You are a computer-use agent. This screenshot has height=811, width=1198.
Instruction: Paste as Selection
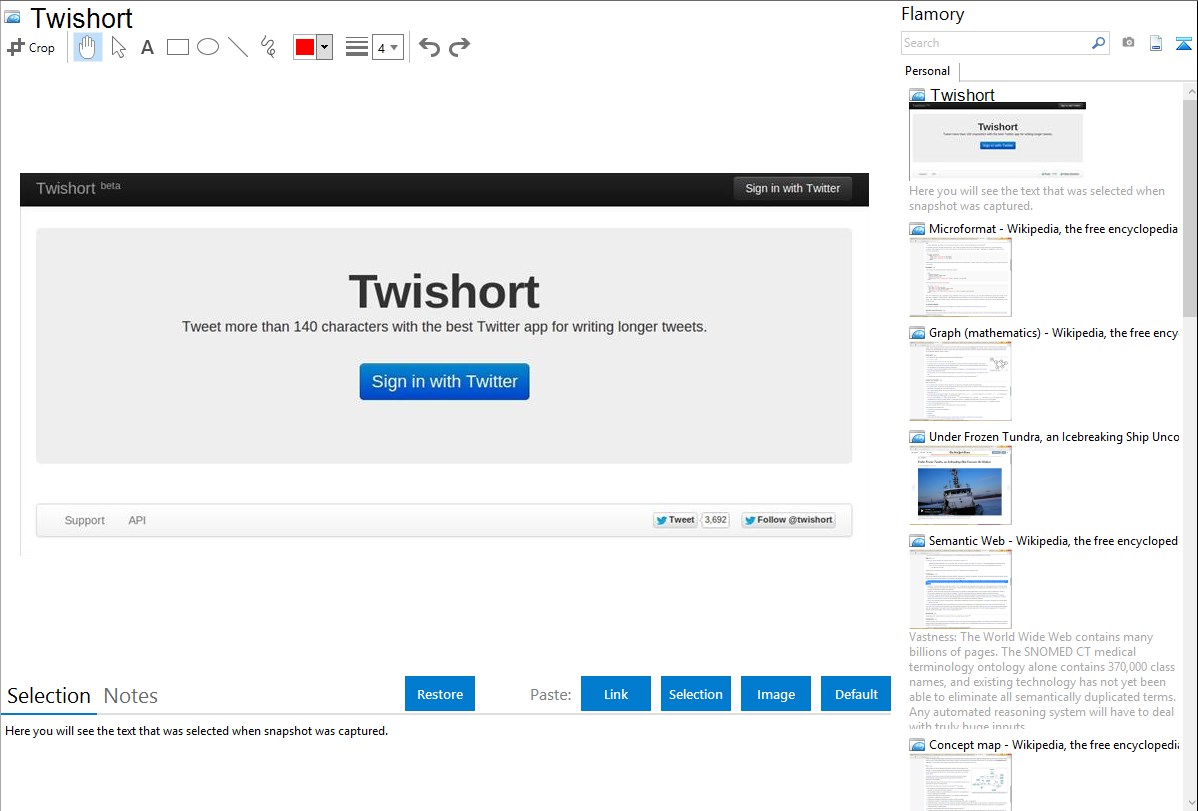pyautogui.click(x=695, y=694)
